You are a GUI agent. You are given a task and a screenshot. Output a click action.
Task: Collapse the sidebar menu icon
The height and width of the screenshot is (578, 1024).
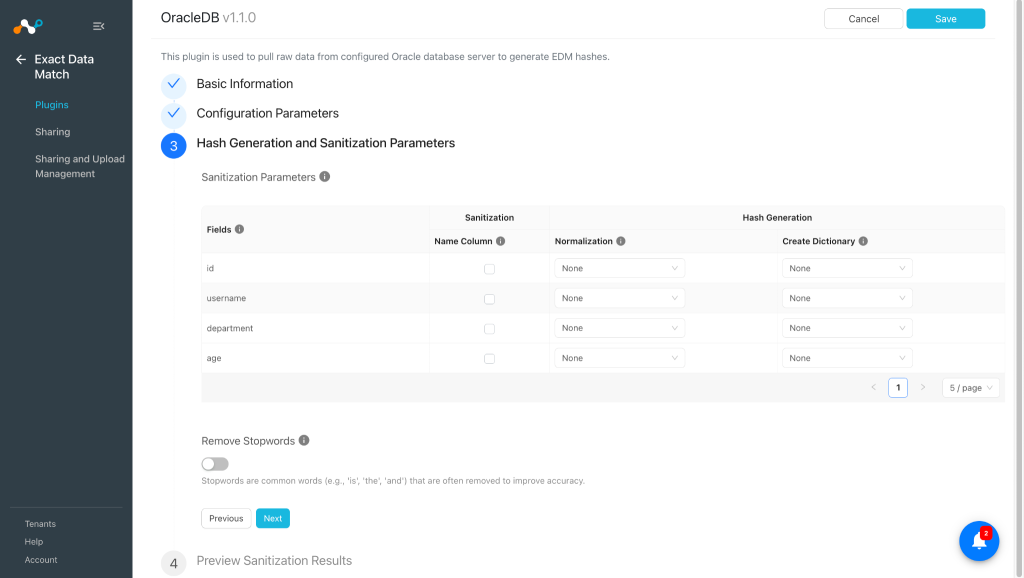coord(99,26)
